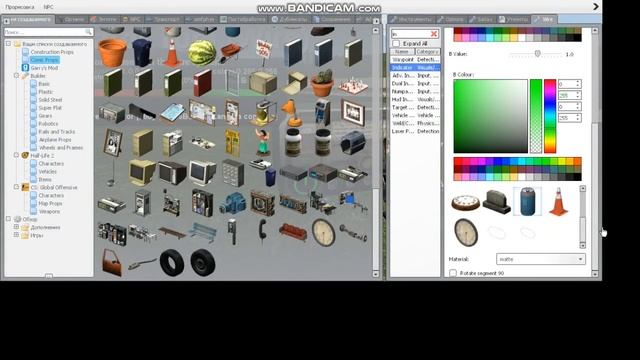Screen dimensions: 640x360
Task: Spawn the watermelon prop
Action: [x=202, y=53]
